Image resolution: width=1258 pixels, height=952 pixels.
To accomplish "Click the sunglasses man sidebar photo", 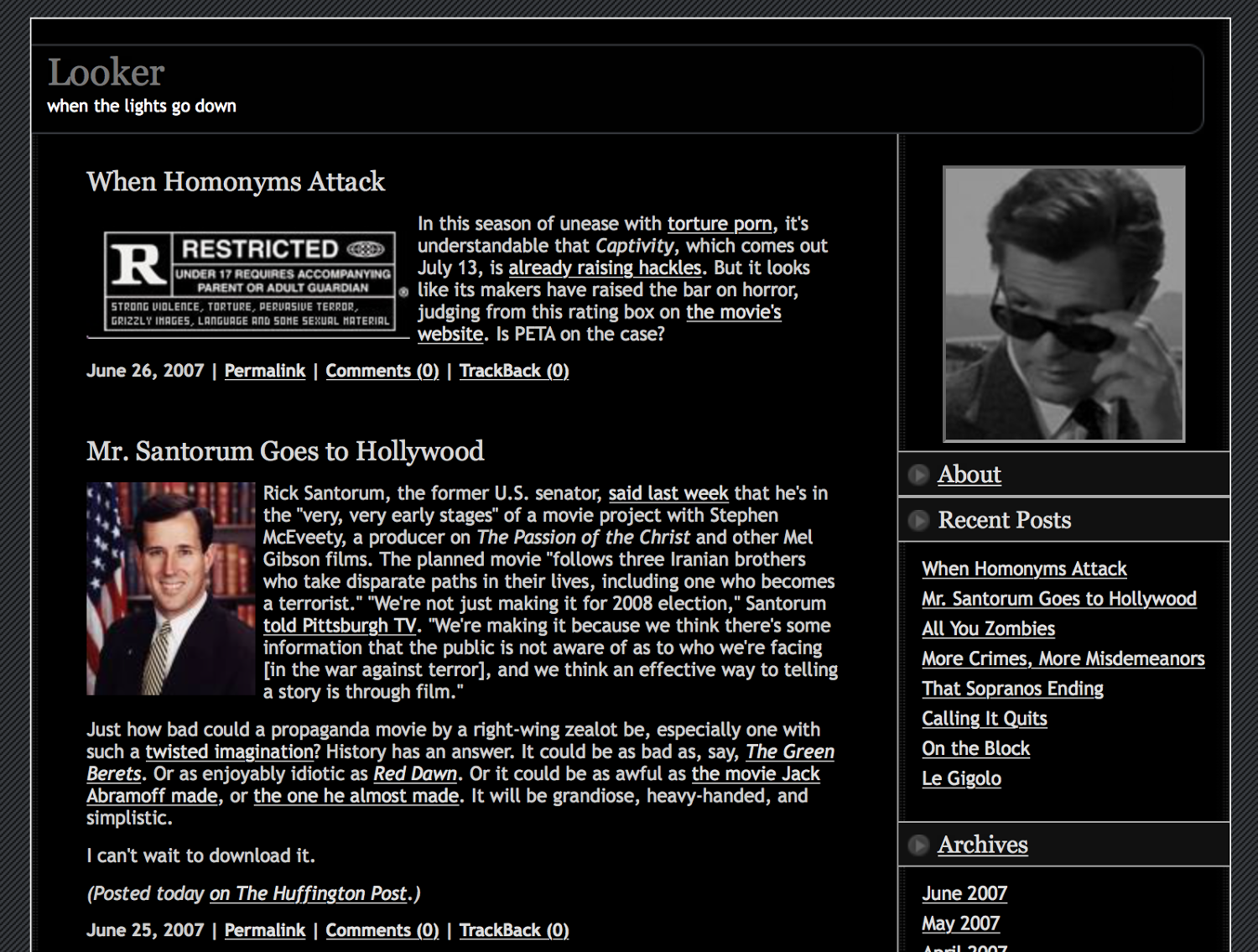I will coord(1064,304).
